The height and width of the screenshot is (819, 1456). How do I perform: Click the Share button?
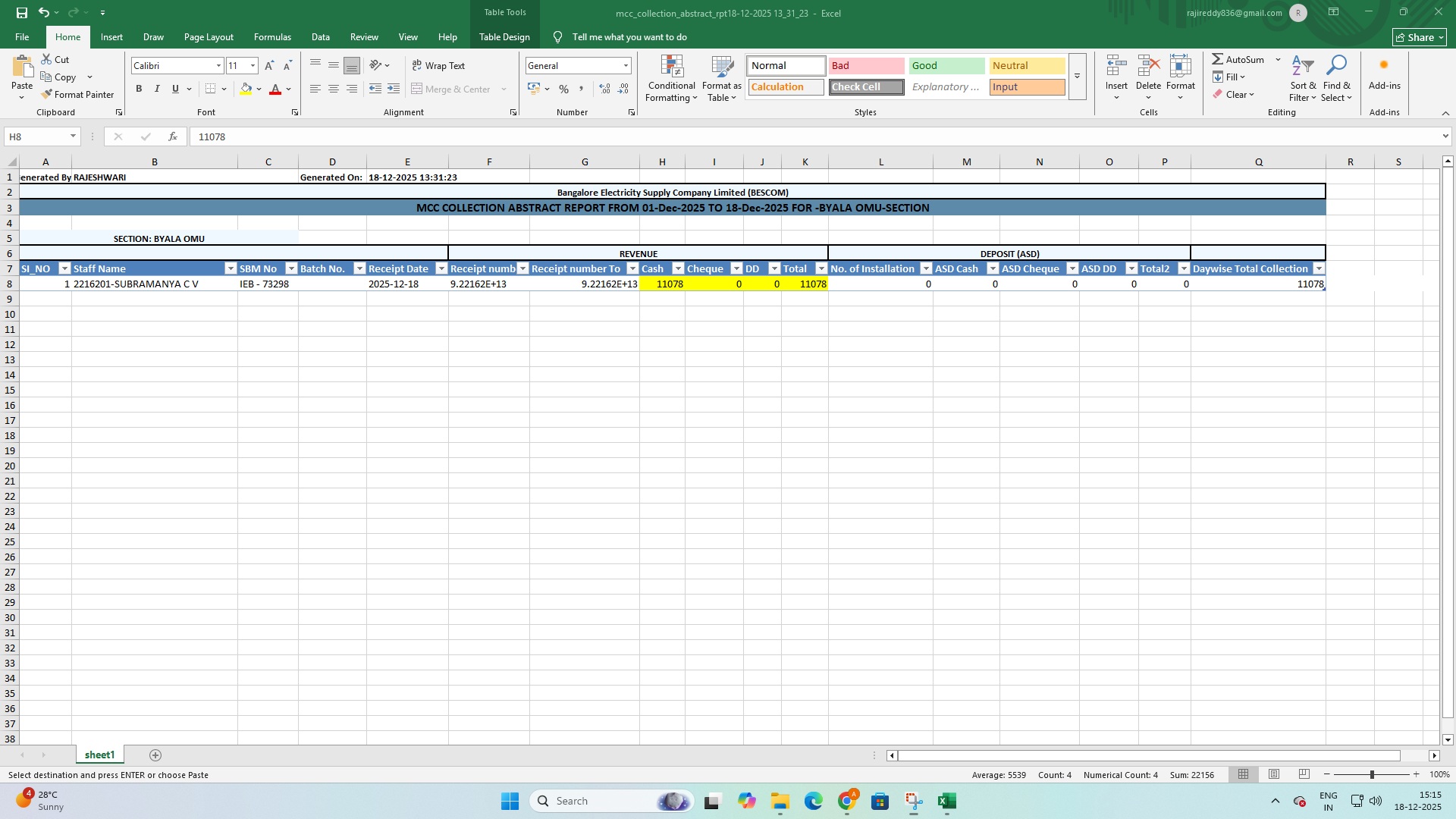click(1420, 37)
